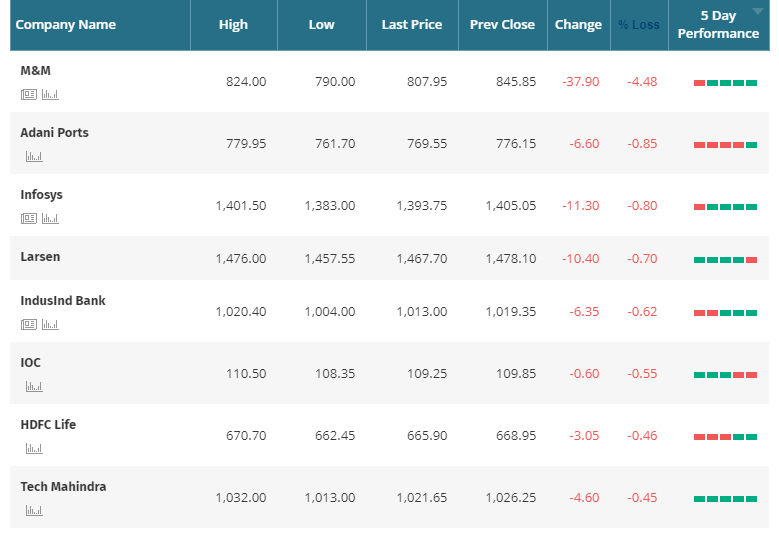This screenshot has height=536, width=779.
Task: Sort the table by Change column
Action: 578,25
